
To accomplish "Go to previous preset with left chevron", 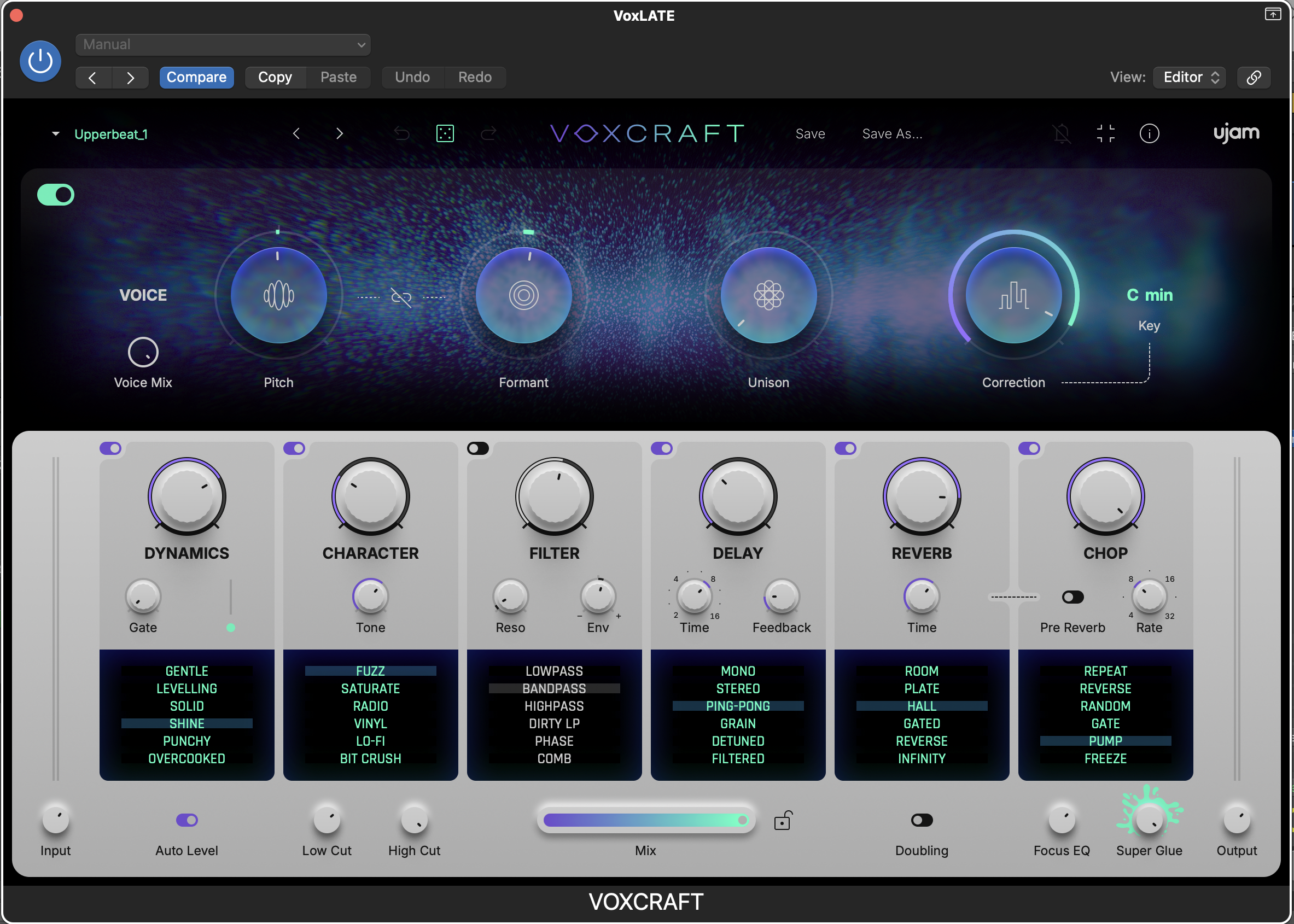I will [x=296, y=134].
